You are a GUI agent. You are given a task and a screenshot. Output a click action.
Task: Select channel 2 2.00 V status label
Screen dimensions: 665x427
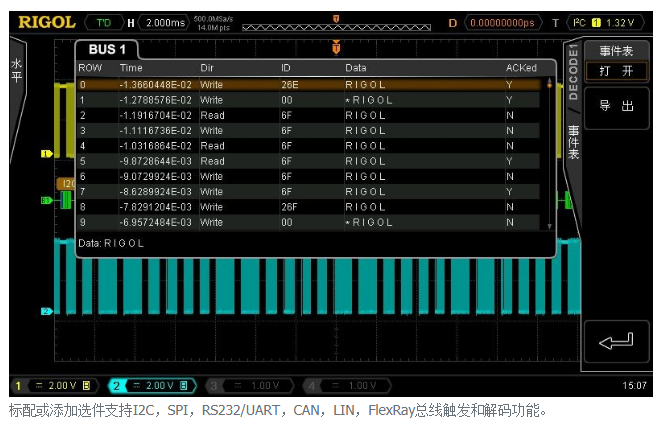[153, 386]
